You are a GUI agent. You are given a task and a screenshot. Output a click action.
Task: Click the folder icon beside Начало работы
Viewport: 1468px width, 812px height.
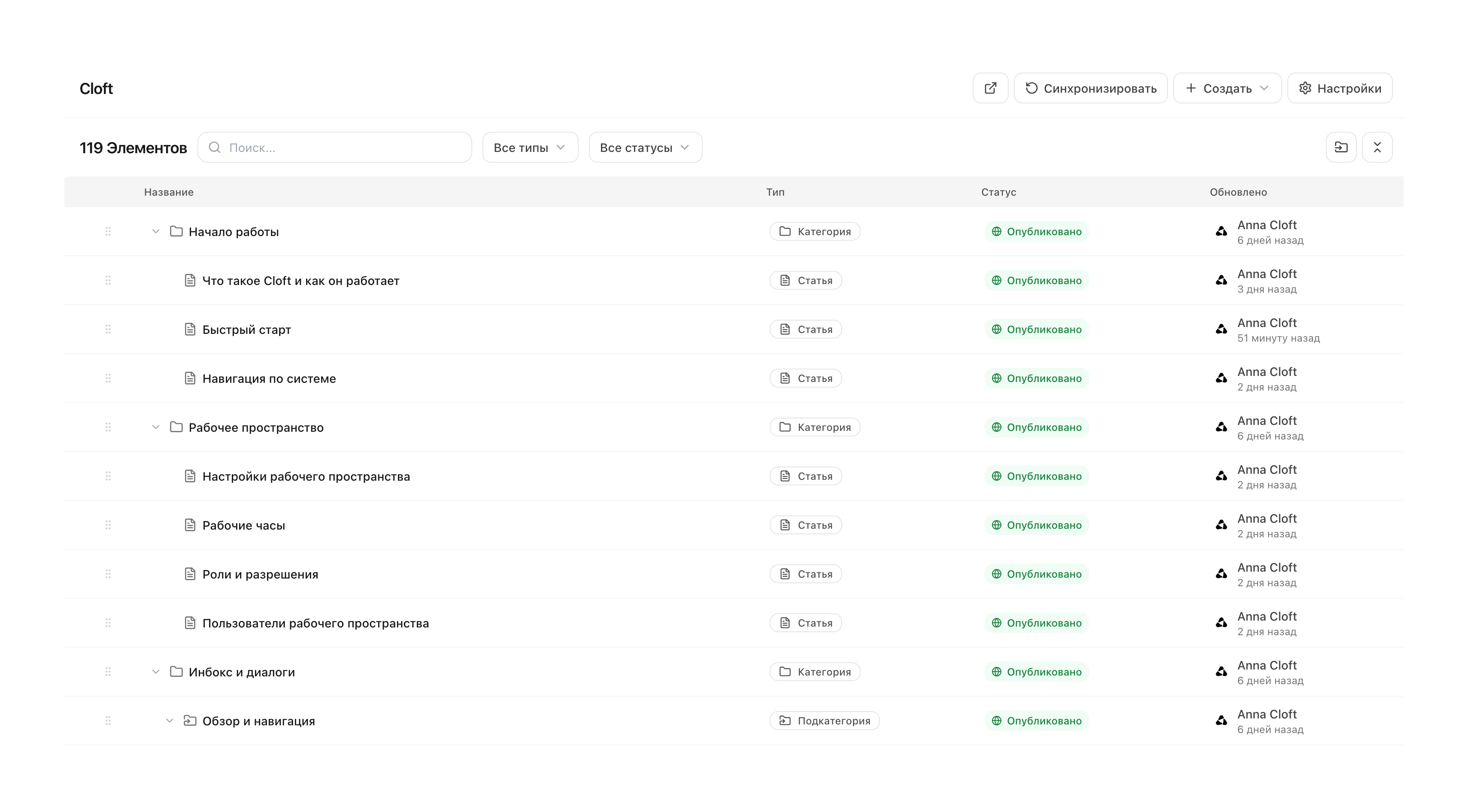pos(176,231)
